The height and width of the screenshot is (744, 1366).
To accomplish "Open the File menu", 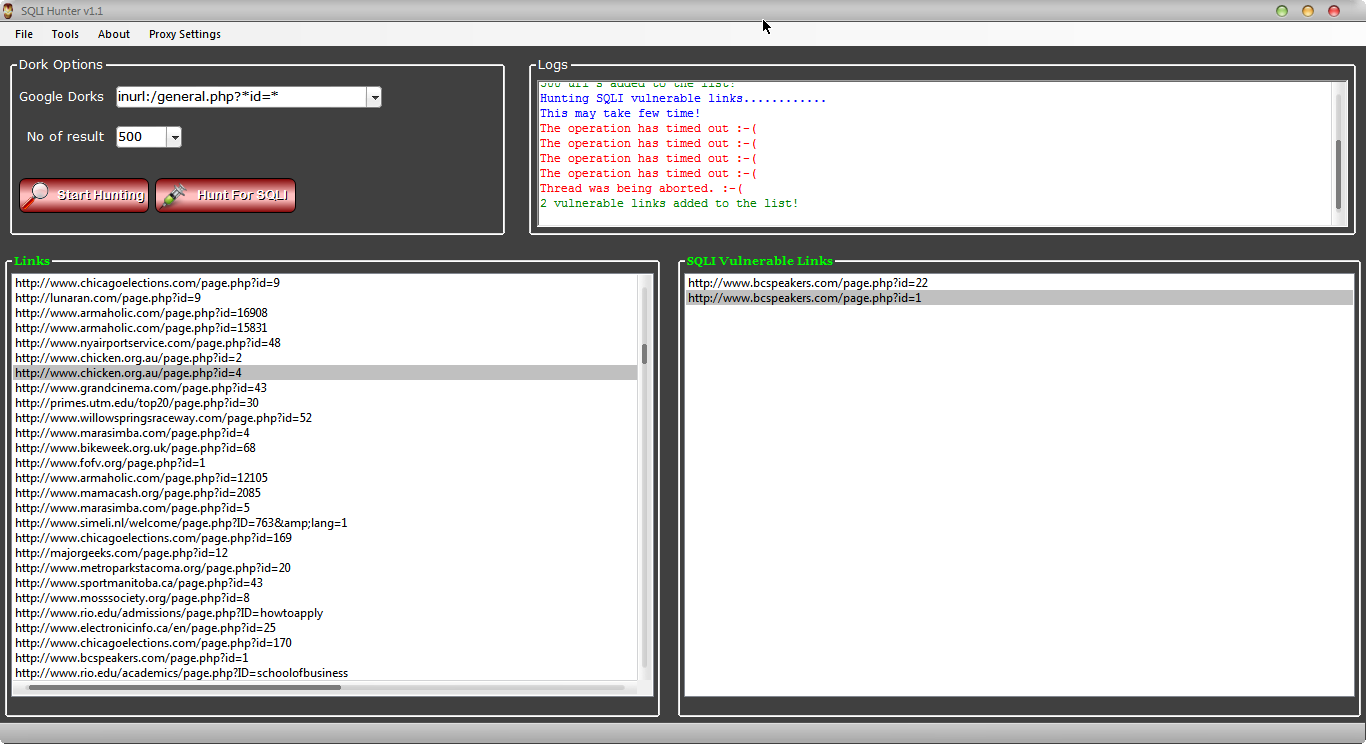I will click(24, 34).
